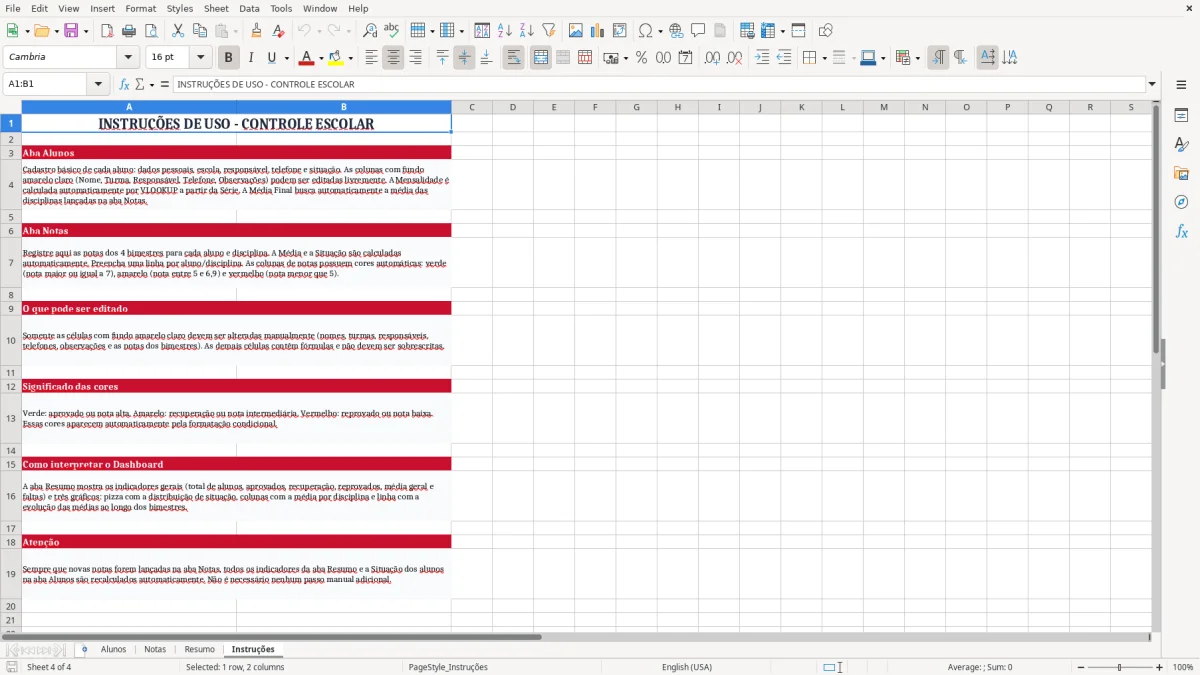1200x675 pixels.
Task: Open Conditional Formatting dropdown arrow
Action: pyautogui.click(x=917, y=58)
